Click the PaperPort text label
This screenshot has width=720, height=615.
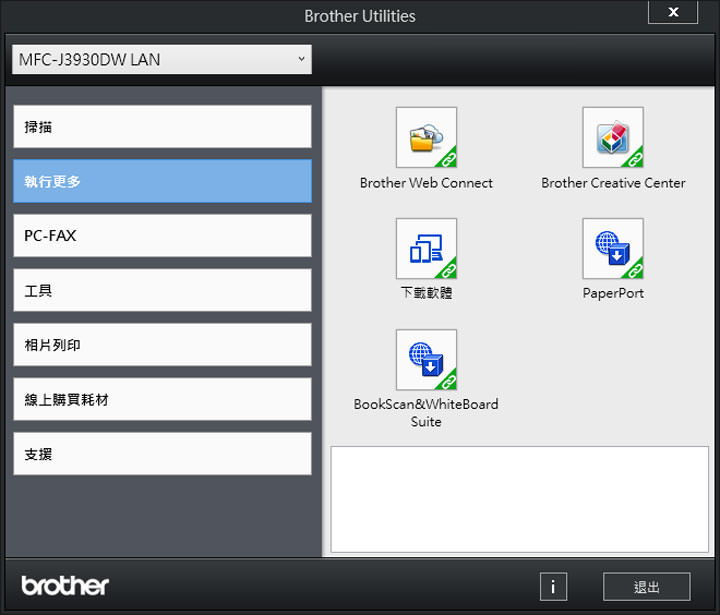click(x=613, y=293)
